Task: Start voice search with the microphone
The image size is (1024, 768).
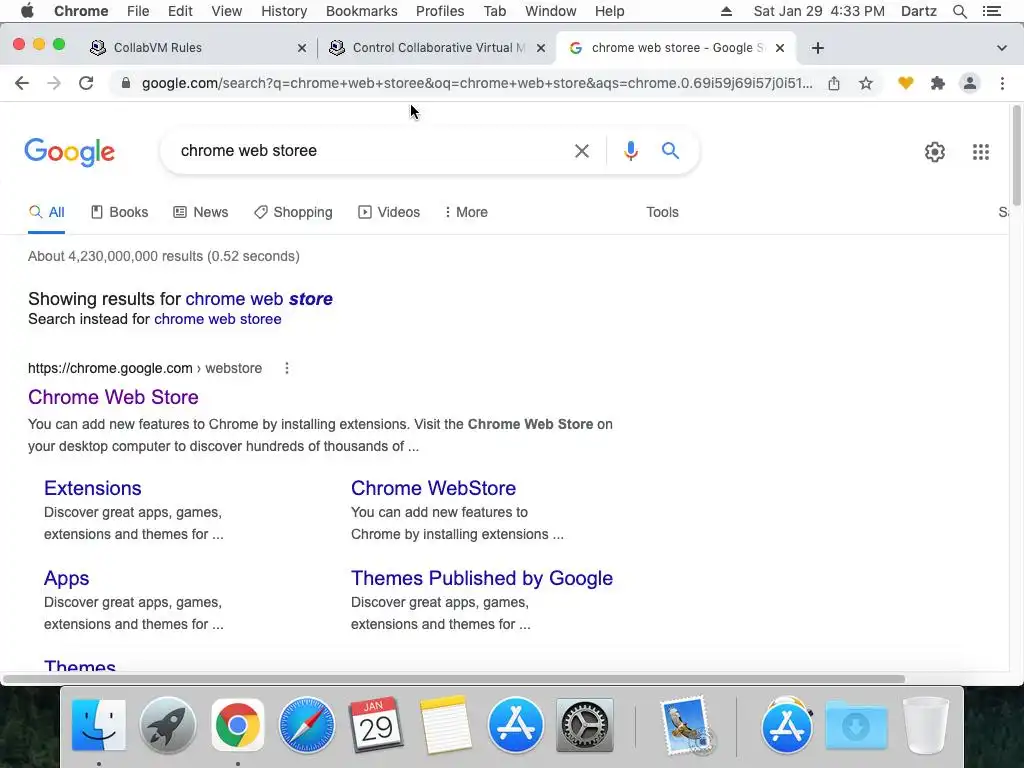Action: [x=630, y=151]
